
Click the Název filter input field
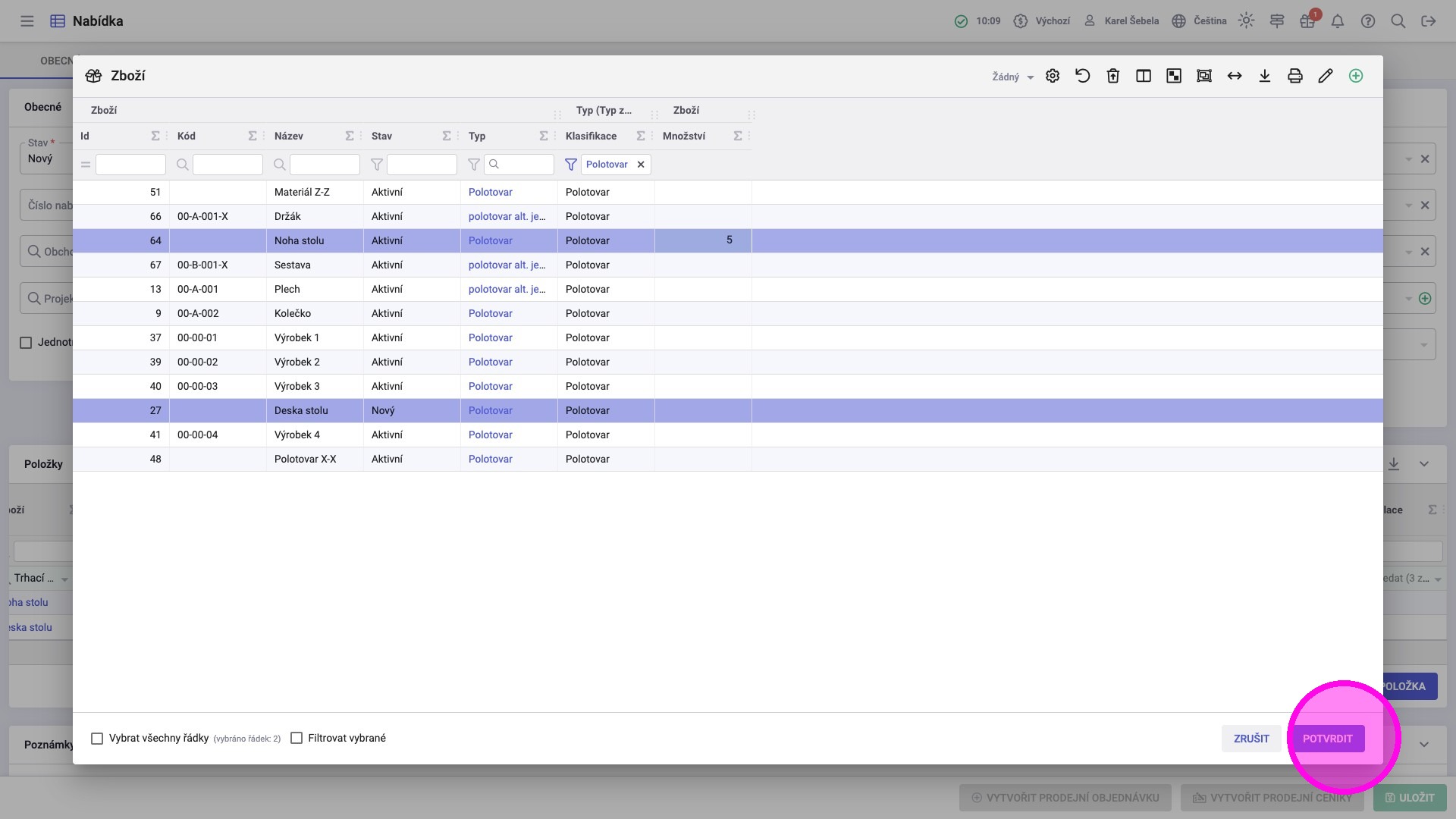pyautogui.click(x=325, y=165)
